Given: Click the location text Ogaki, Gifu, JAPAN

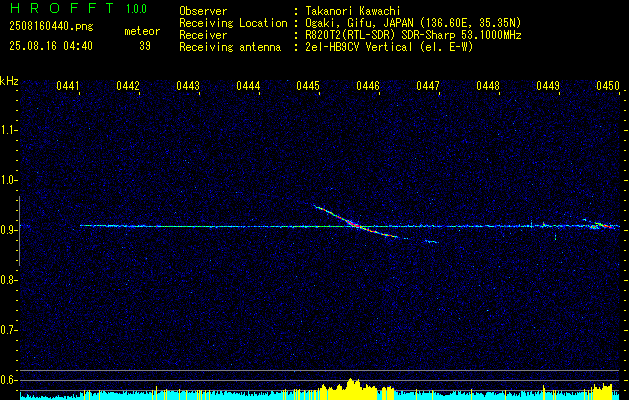Looking at the screenshot, I should [359, 23].
